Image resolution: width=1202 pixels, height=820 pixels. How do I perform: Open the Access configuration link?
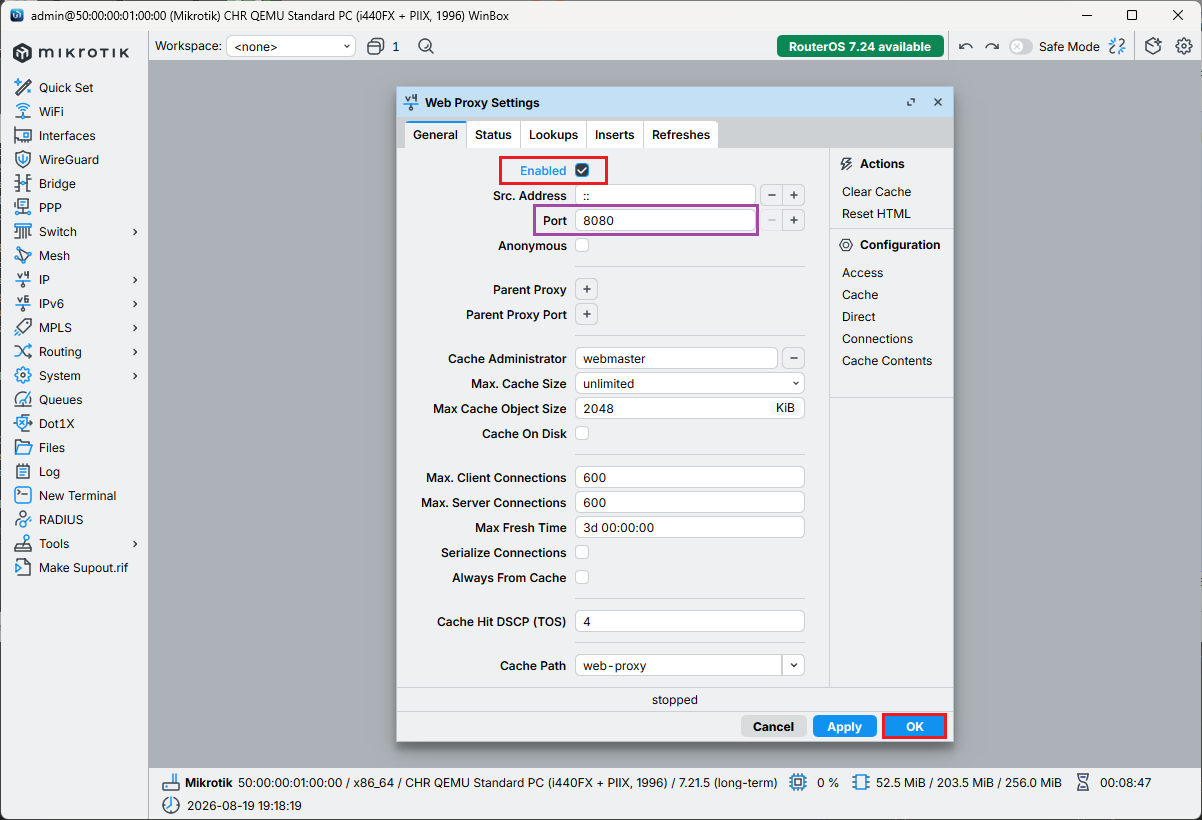862,272
